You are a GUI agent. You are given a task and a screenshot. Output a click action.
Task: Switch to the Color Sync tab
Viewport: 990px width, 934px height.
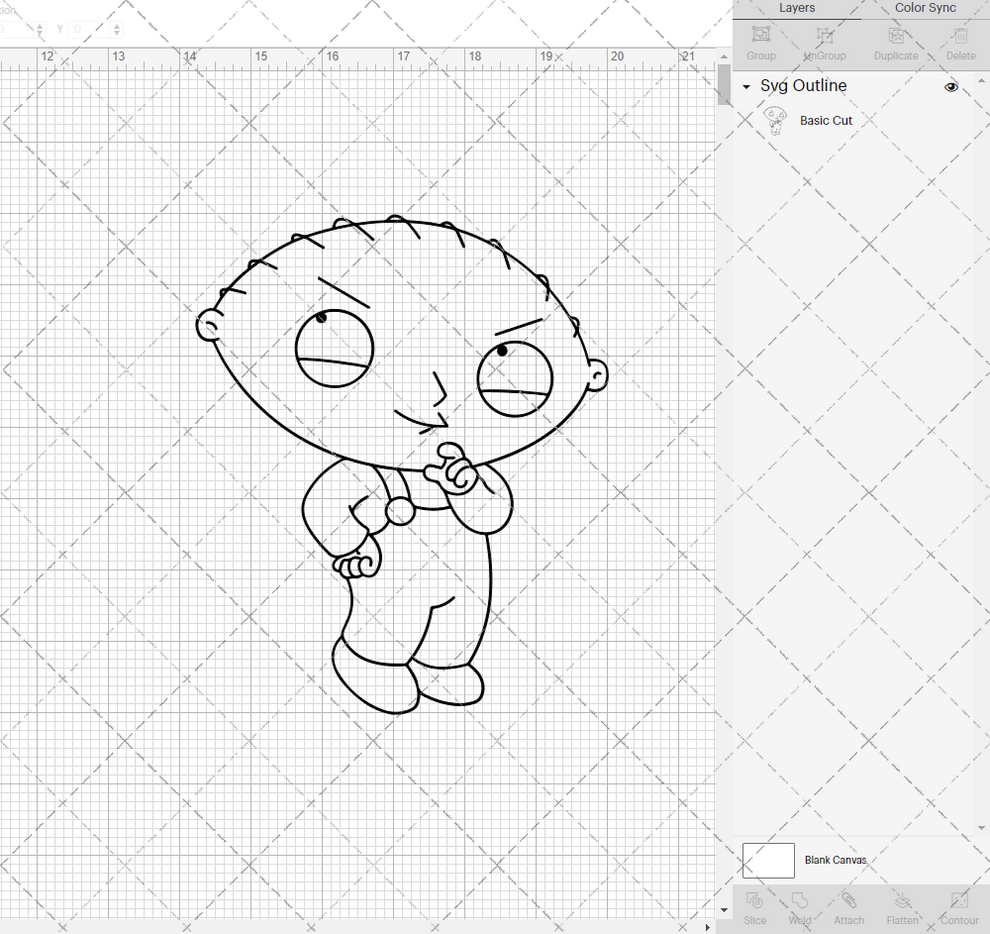point(924,8)
